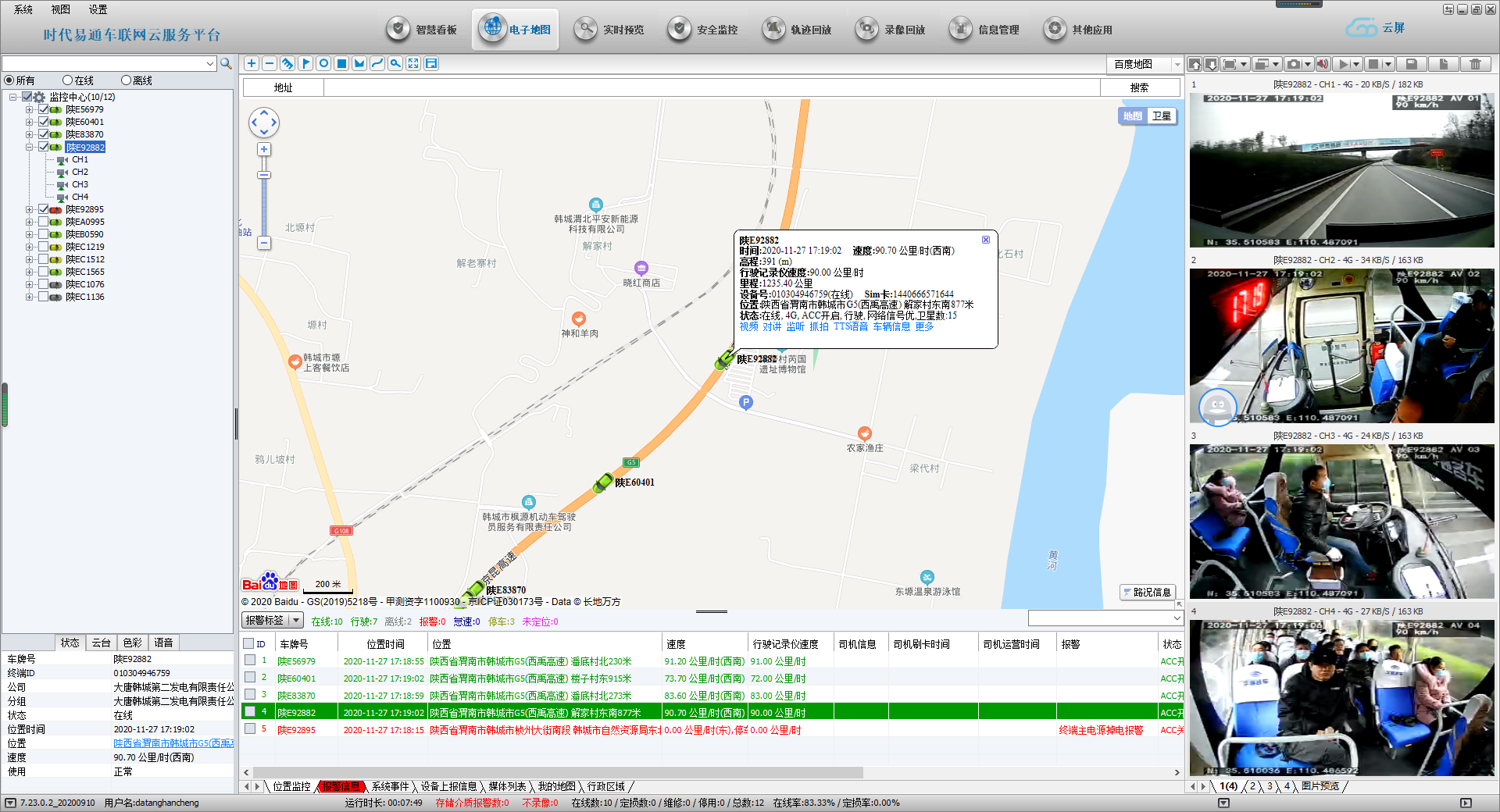
Task: Switch to the 智慧看板 module
Action: click(x=422, y=30)
